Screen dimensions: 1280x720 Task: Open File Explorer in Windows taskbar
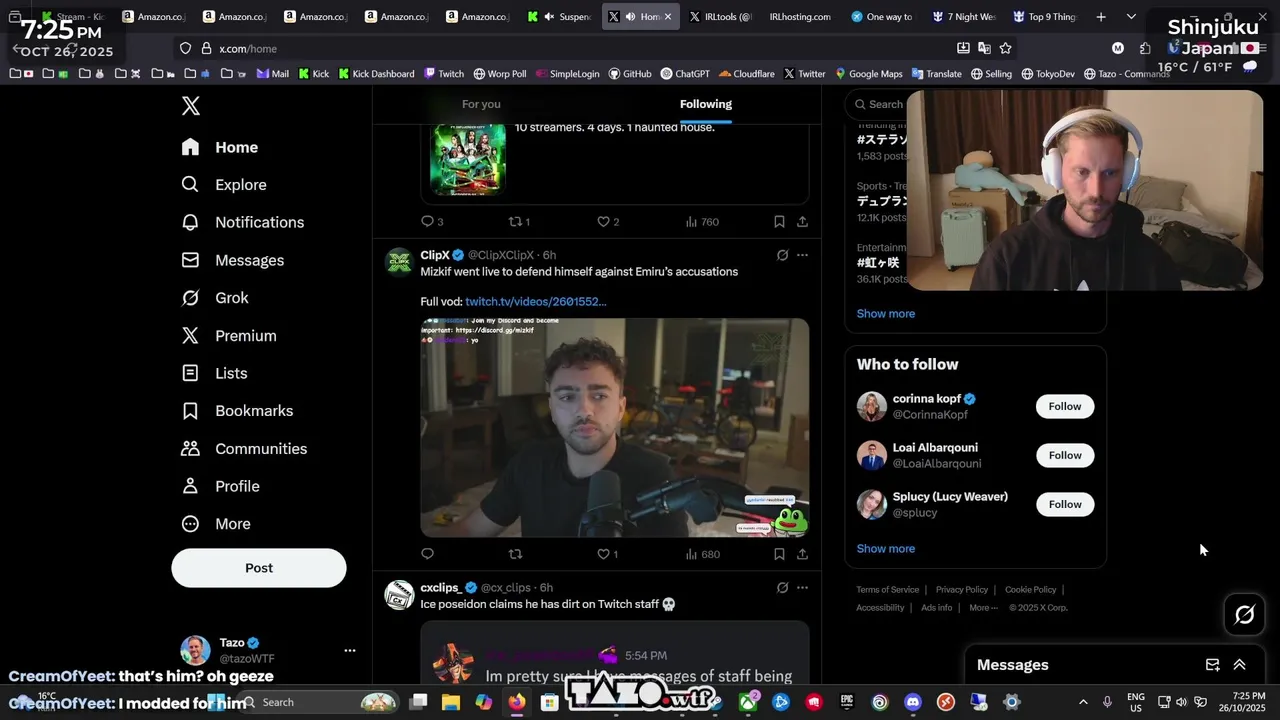pos(451,702)
